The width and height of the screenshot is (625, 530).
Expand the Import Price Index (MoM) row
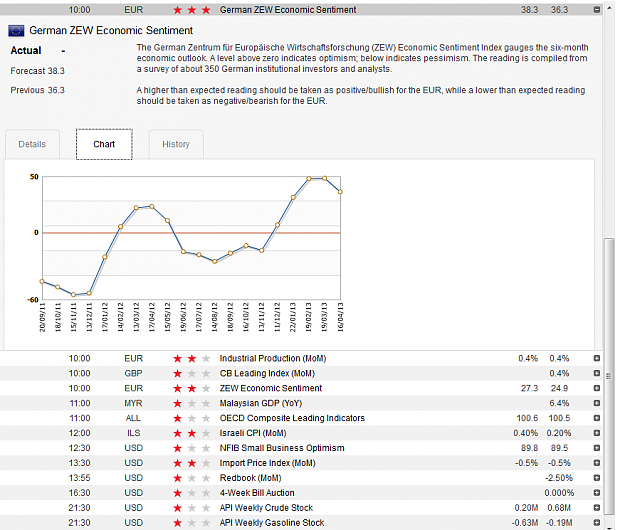click(597, 463)
